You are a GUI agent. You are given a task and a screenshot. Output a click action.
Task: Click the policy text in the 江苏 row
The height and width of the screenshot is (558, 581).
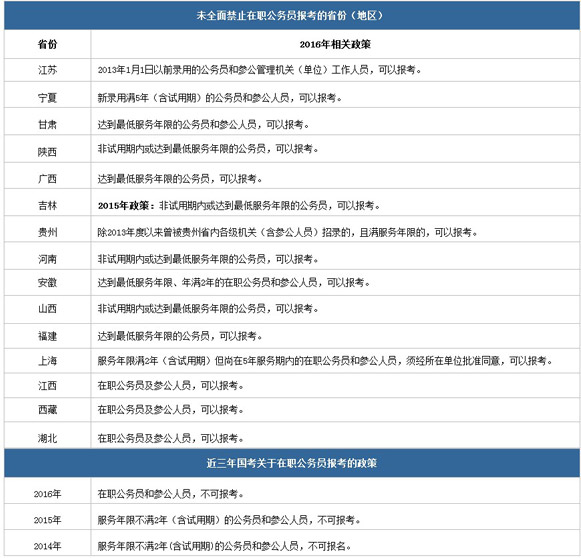tap(259, 70)
